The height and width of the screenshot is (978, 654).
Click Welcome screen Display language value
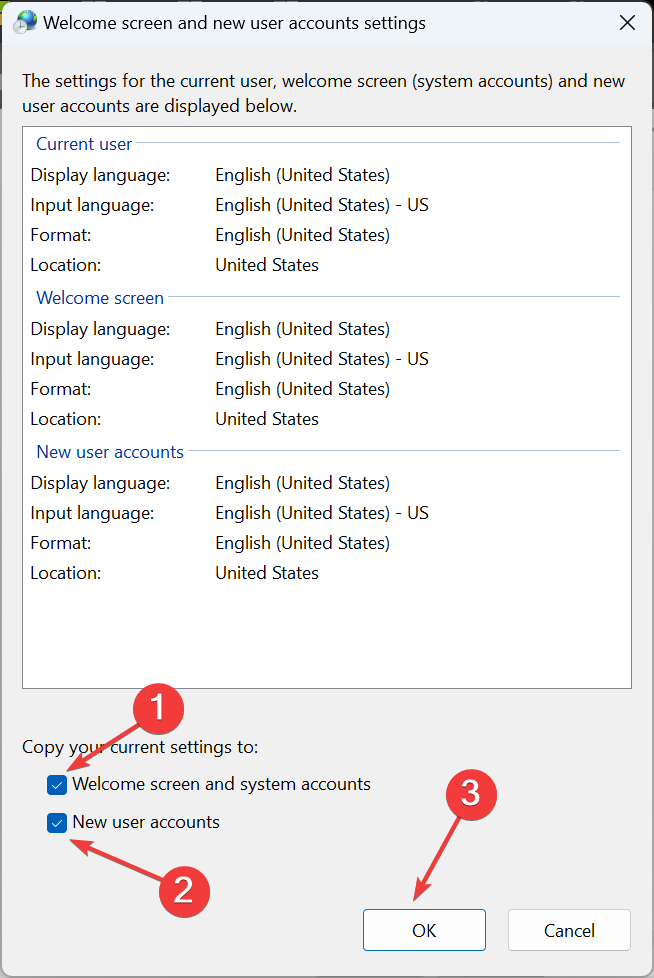[302, 329]
